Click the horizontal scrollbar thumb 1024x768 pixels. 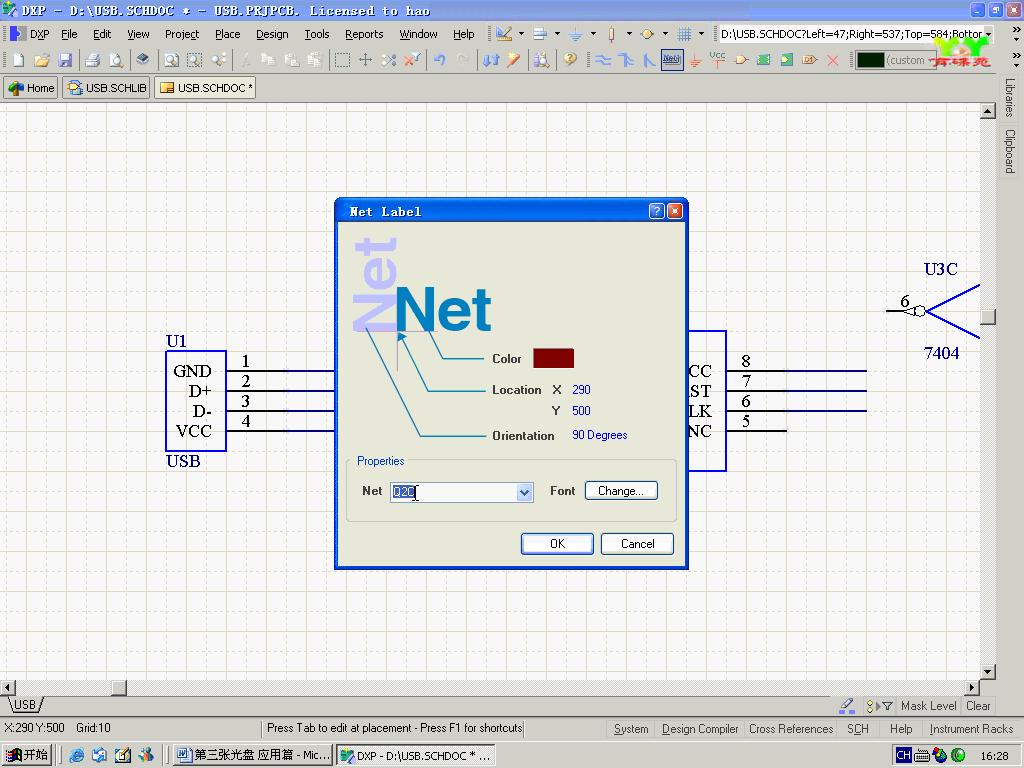coord(119,688)
